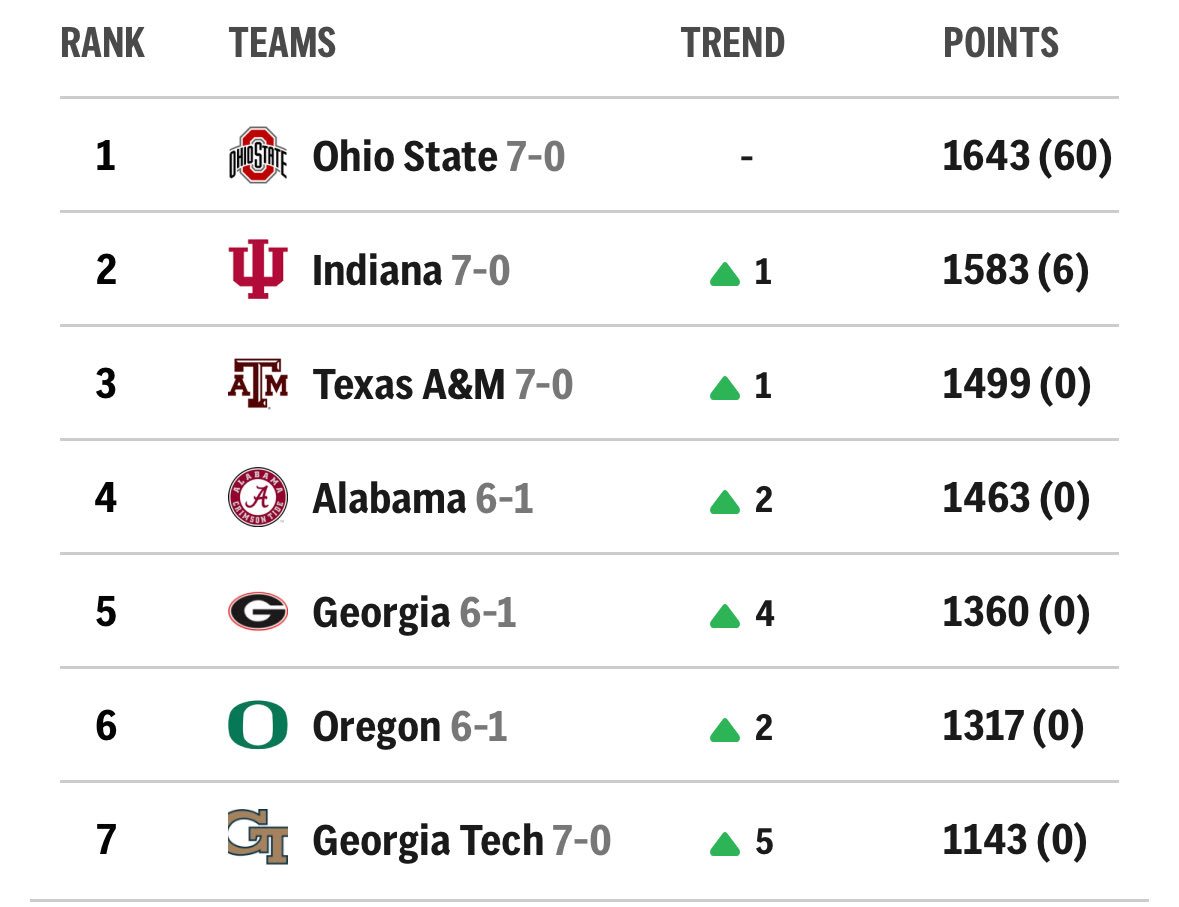Click the Ohio State Buckeyes logo
This screenshot has width=1179, height=907.
point(257,156)
